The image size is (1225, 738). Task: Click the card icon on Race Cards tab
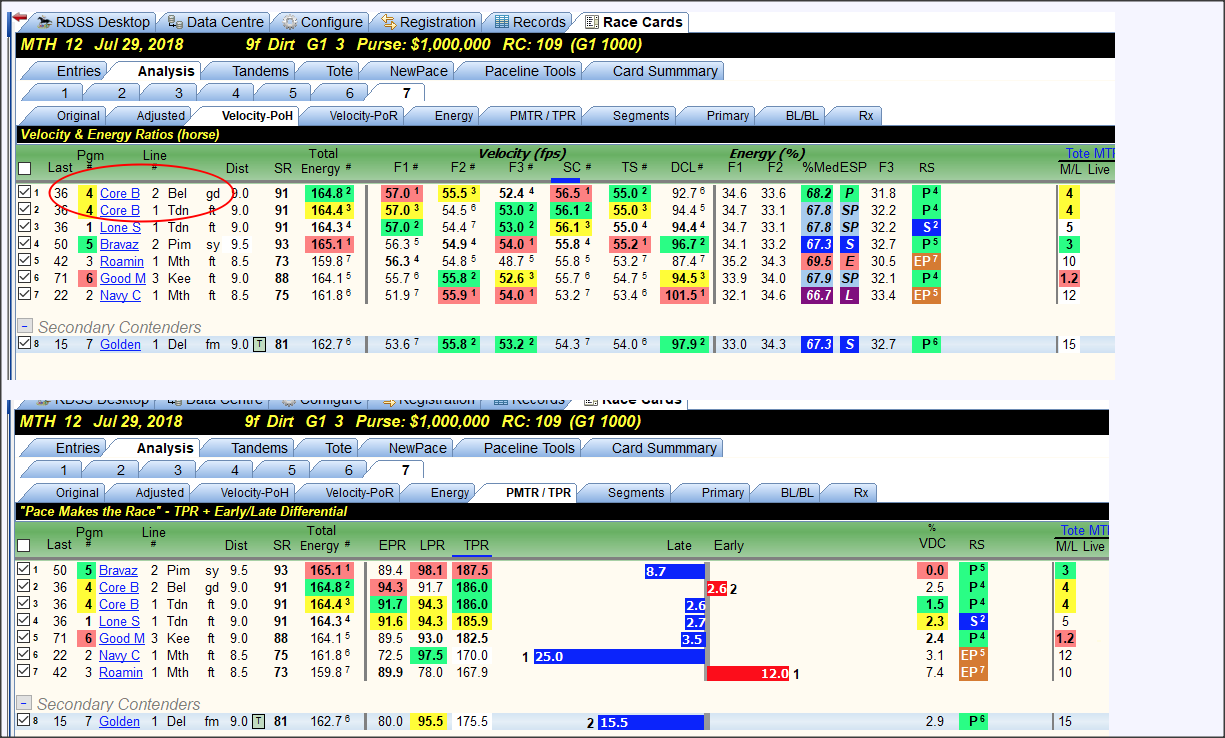point(592,22)
